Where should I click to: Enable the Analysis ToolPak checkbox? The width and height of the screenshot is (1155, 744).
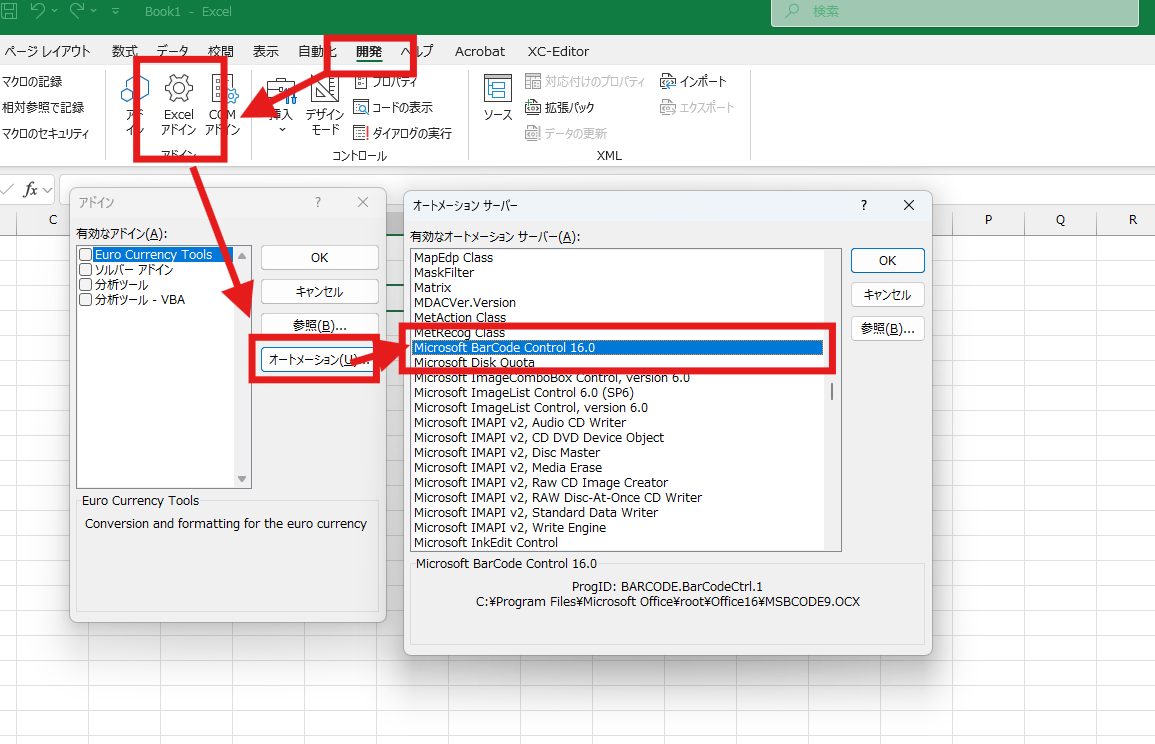(85, 284)
